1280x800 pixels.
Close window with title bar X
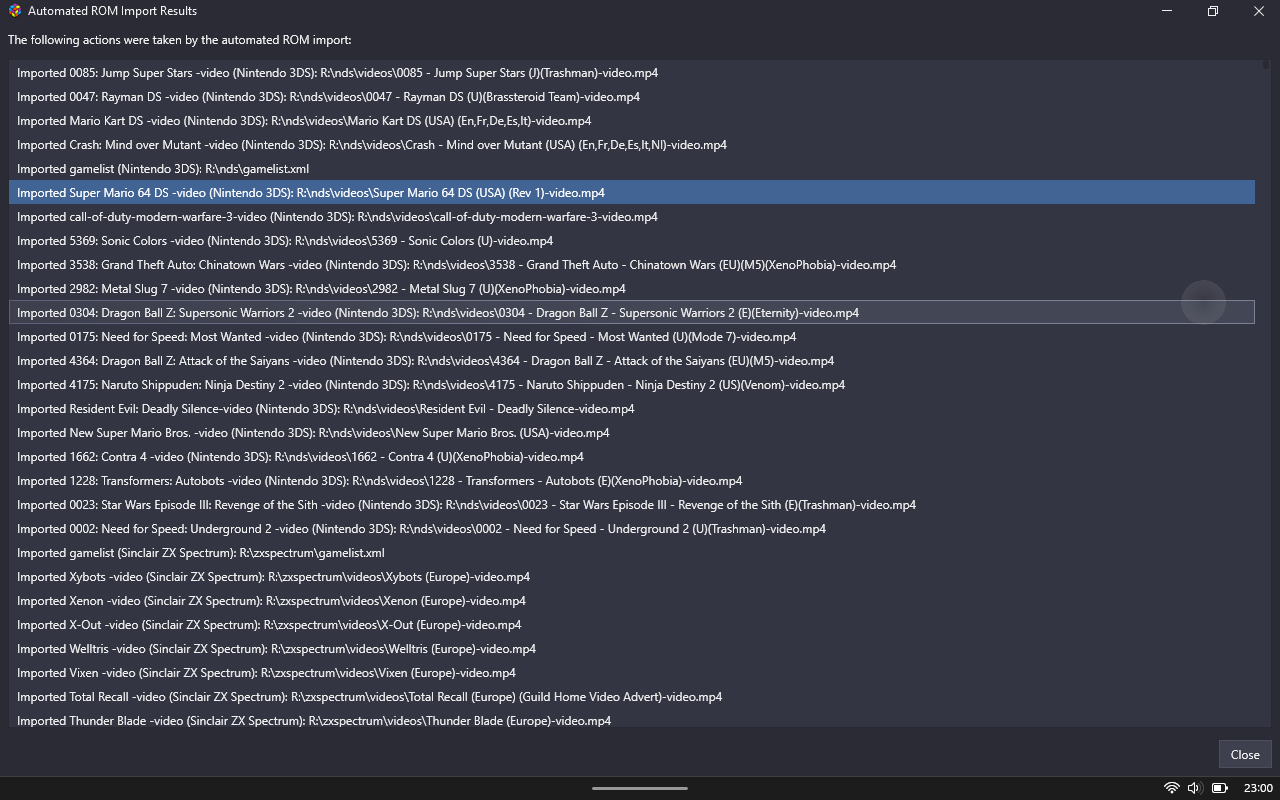pos(1258,11)
